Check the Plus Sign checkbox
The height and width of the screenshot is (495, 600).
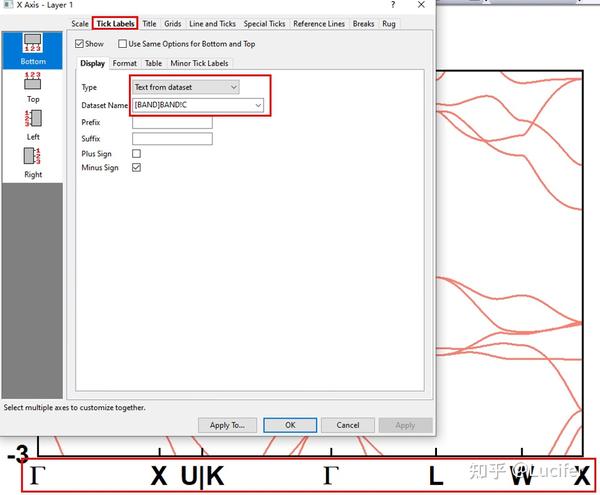(136, 153)
